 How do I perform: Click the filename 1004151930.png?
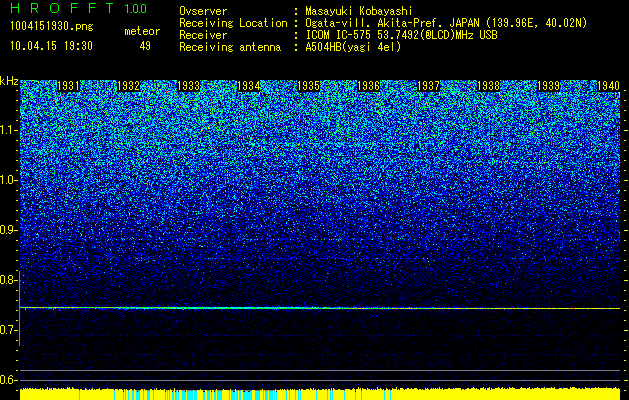pyautogui.click(x=52, y=27)
